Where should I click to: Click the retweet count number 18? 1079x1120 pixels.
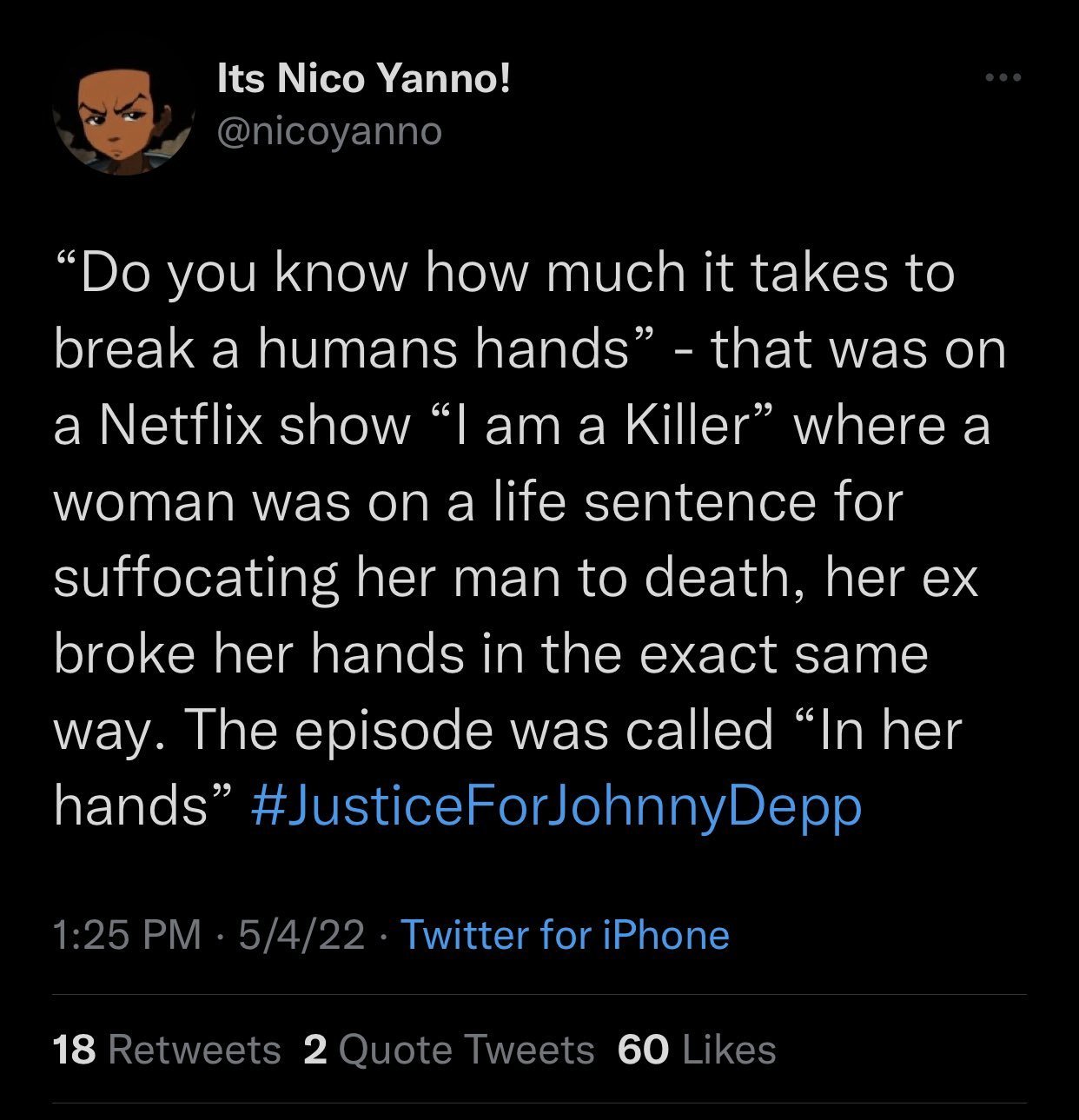(74, 1050)
